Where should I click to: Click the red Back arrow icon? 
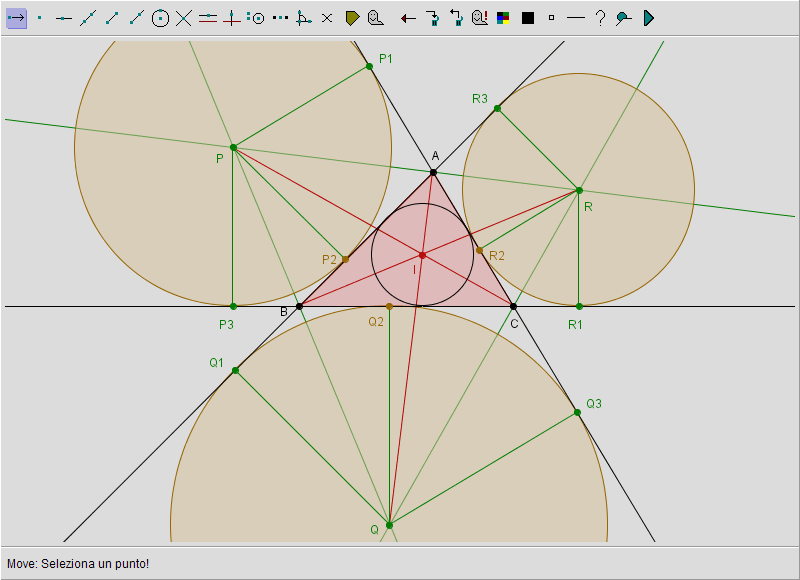tap(408, 19)
